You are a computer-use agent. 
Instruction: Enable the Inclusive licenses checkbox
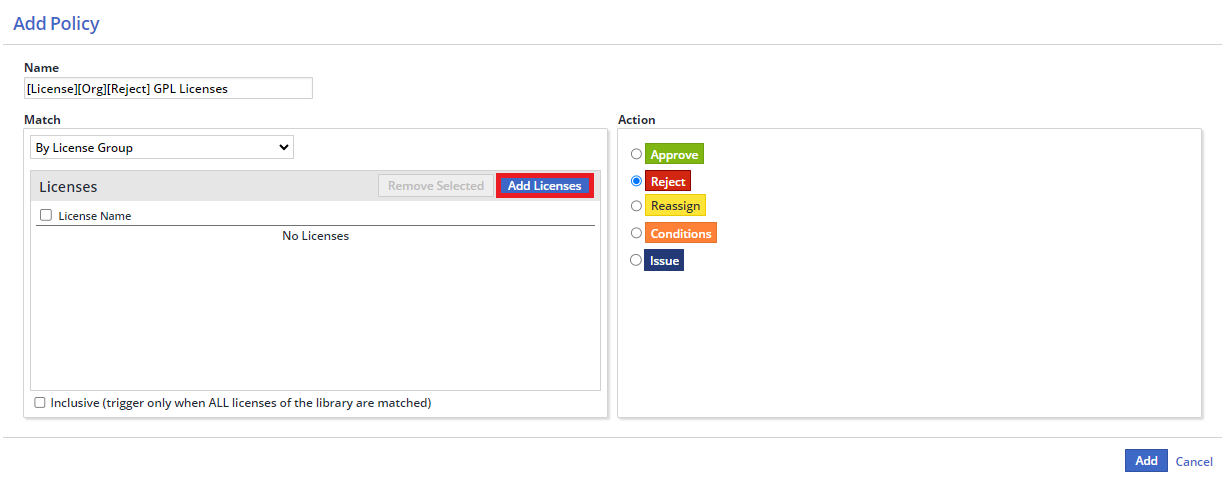[40, 403]
